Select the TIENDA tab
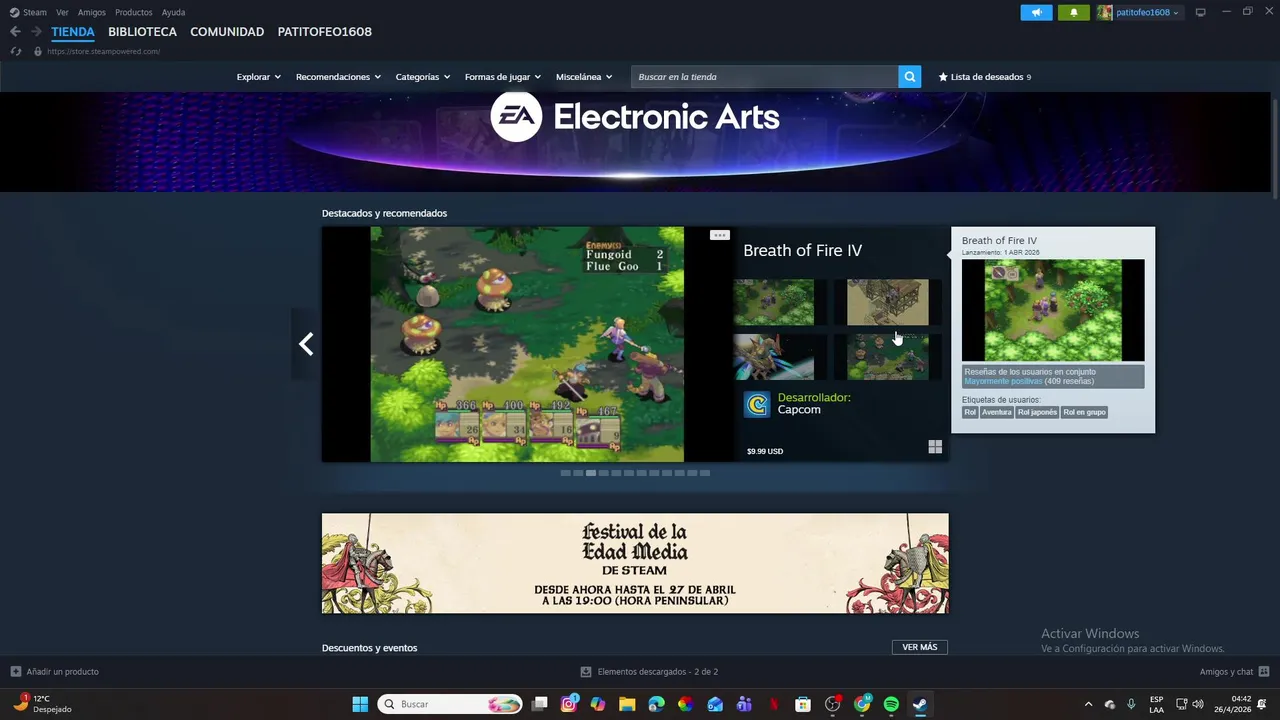This screenshot has width=1280, height=720. 73,32
